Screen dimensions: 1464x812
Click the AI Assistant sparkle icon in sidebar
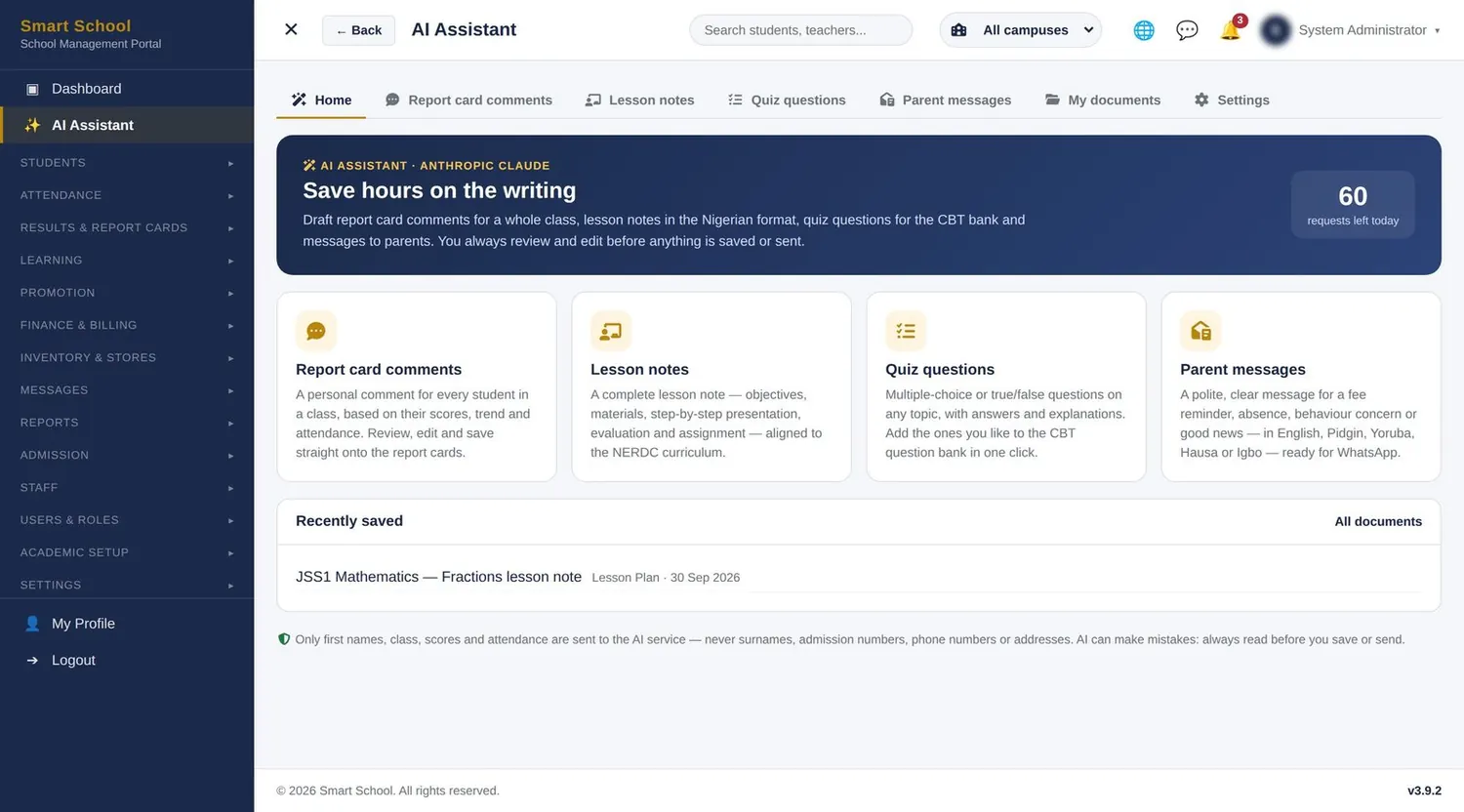pyautogui.click(x=32, y=125)
